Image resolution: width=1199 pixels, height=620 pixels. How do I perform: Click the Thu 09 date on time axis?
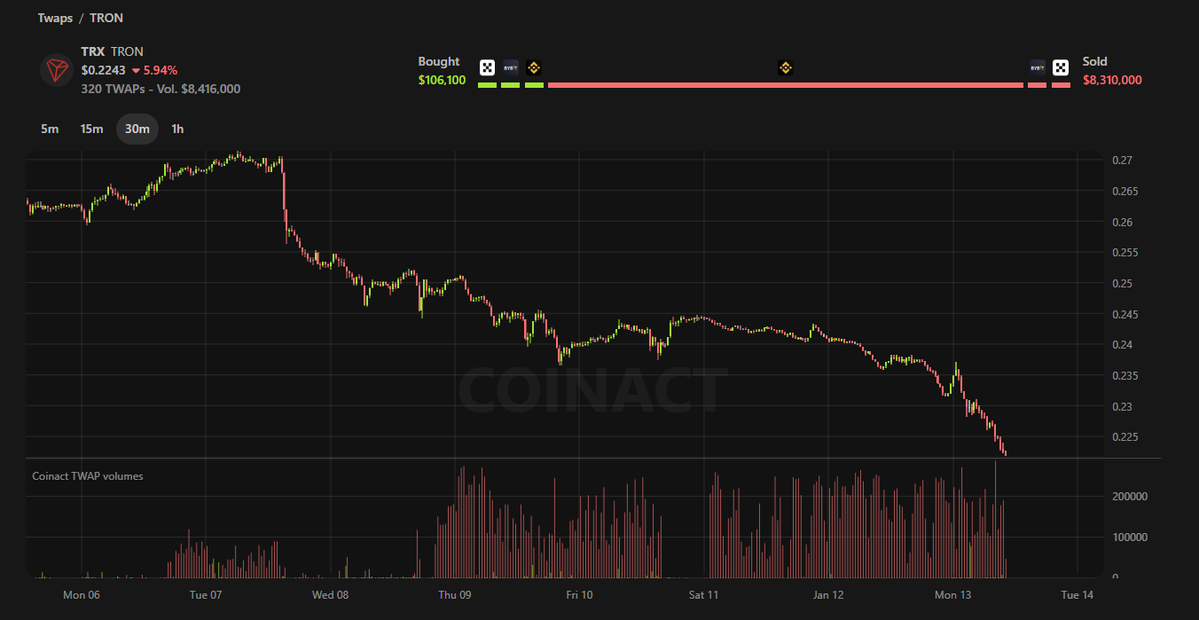(x=454, y=595)
